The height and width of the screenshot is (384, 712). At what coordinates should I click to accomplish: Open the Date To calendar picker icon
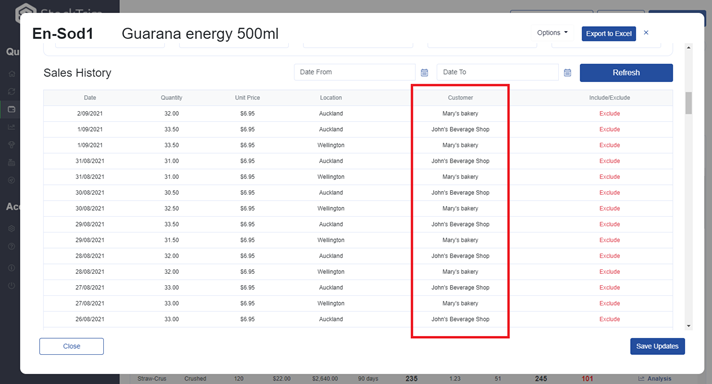tap(567, 73)
